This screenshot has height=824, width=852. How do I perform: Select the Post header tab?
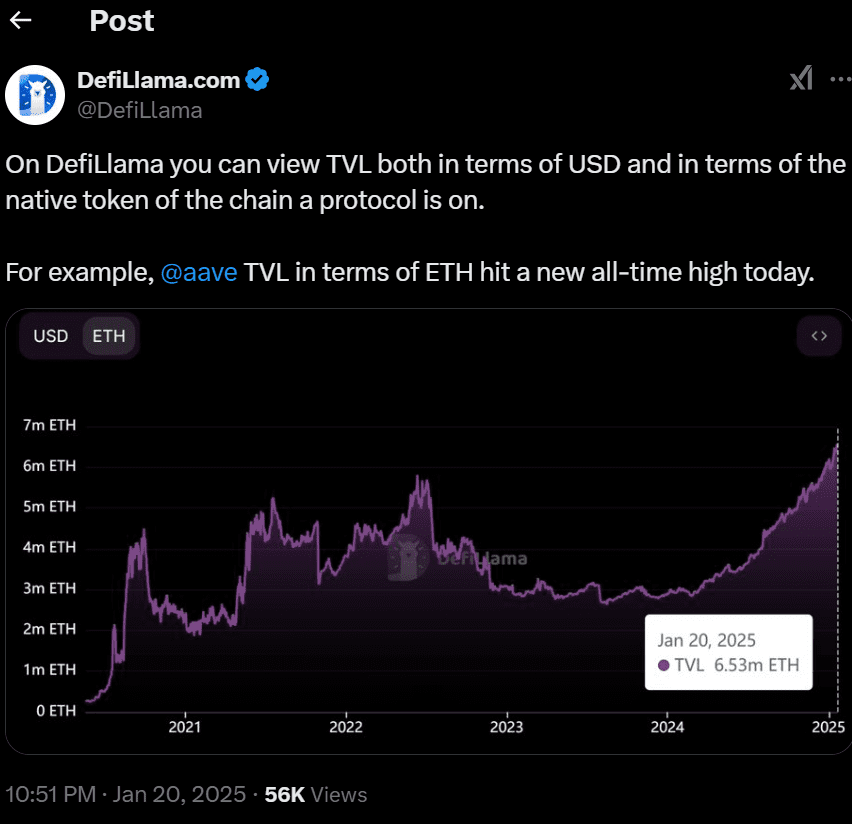(x=121, y=20)
